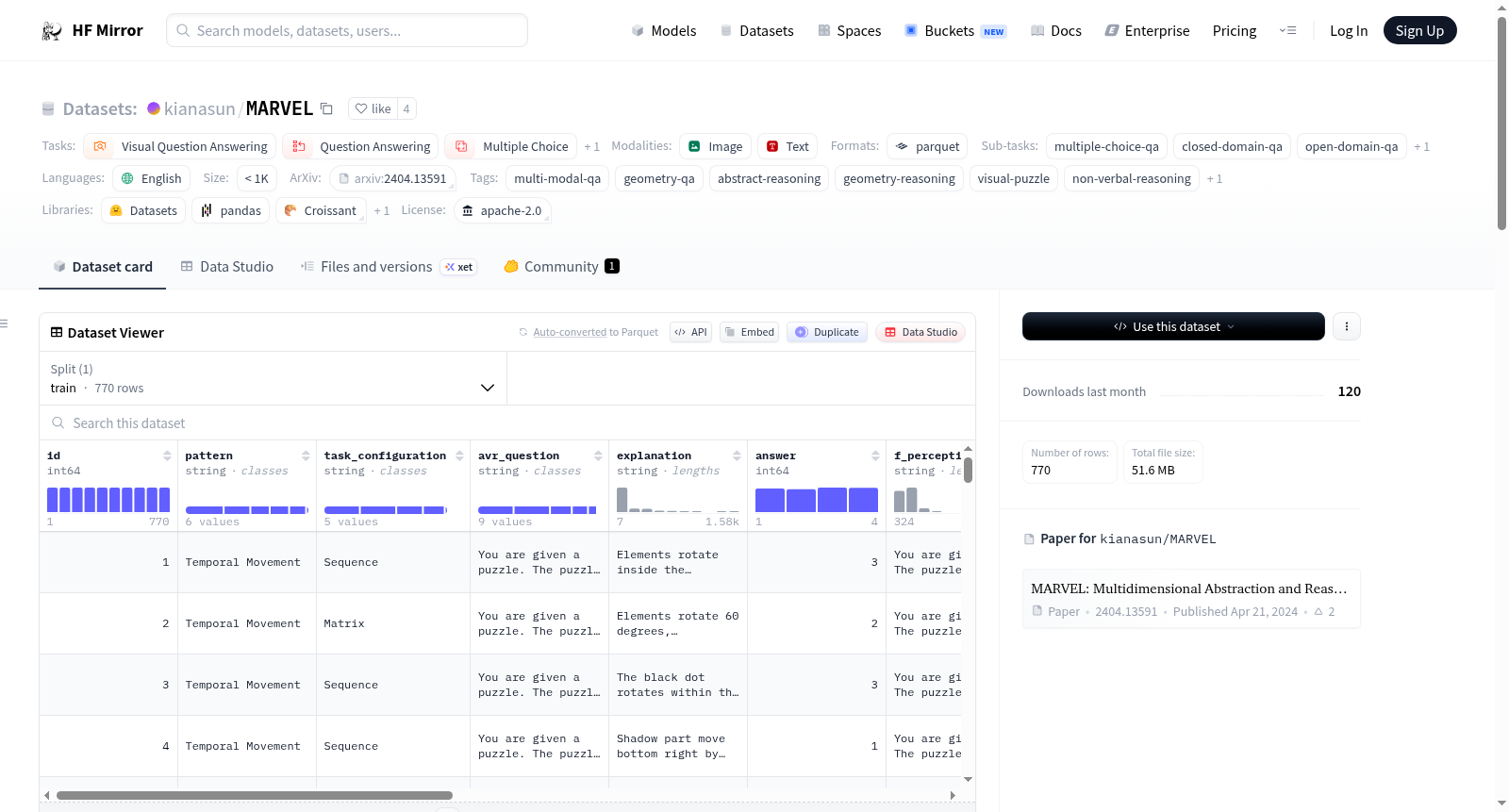The image size is (1509, 812).
Task: Open Spaces in the top navigation
Action: [849, 31]
